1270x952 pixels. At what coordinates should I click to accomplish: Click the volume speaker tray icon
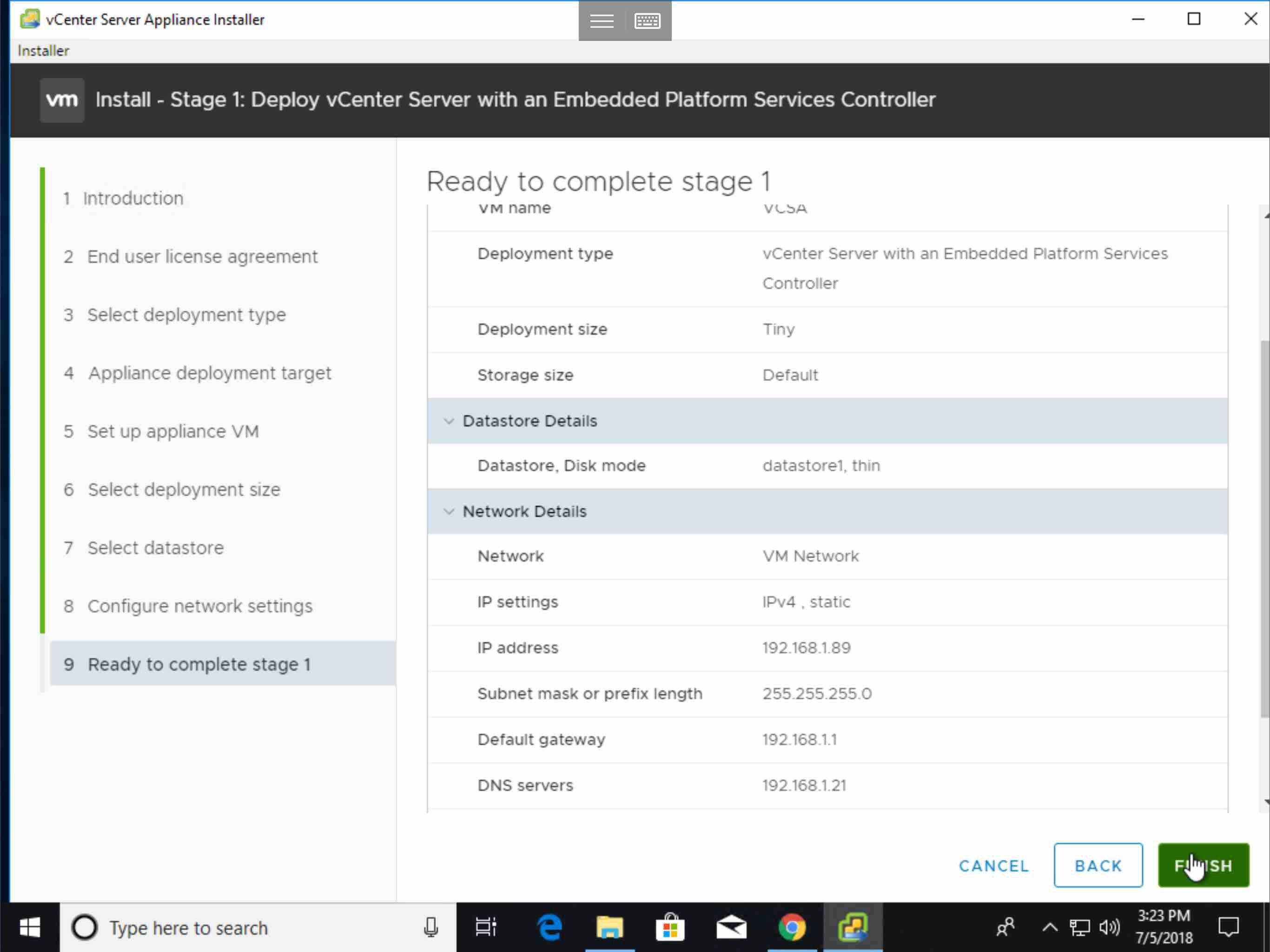click(x=1109, y=927)
